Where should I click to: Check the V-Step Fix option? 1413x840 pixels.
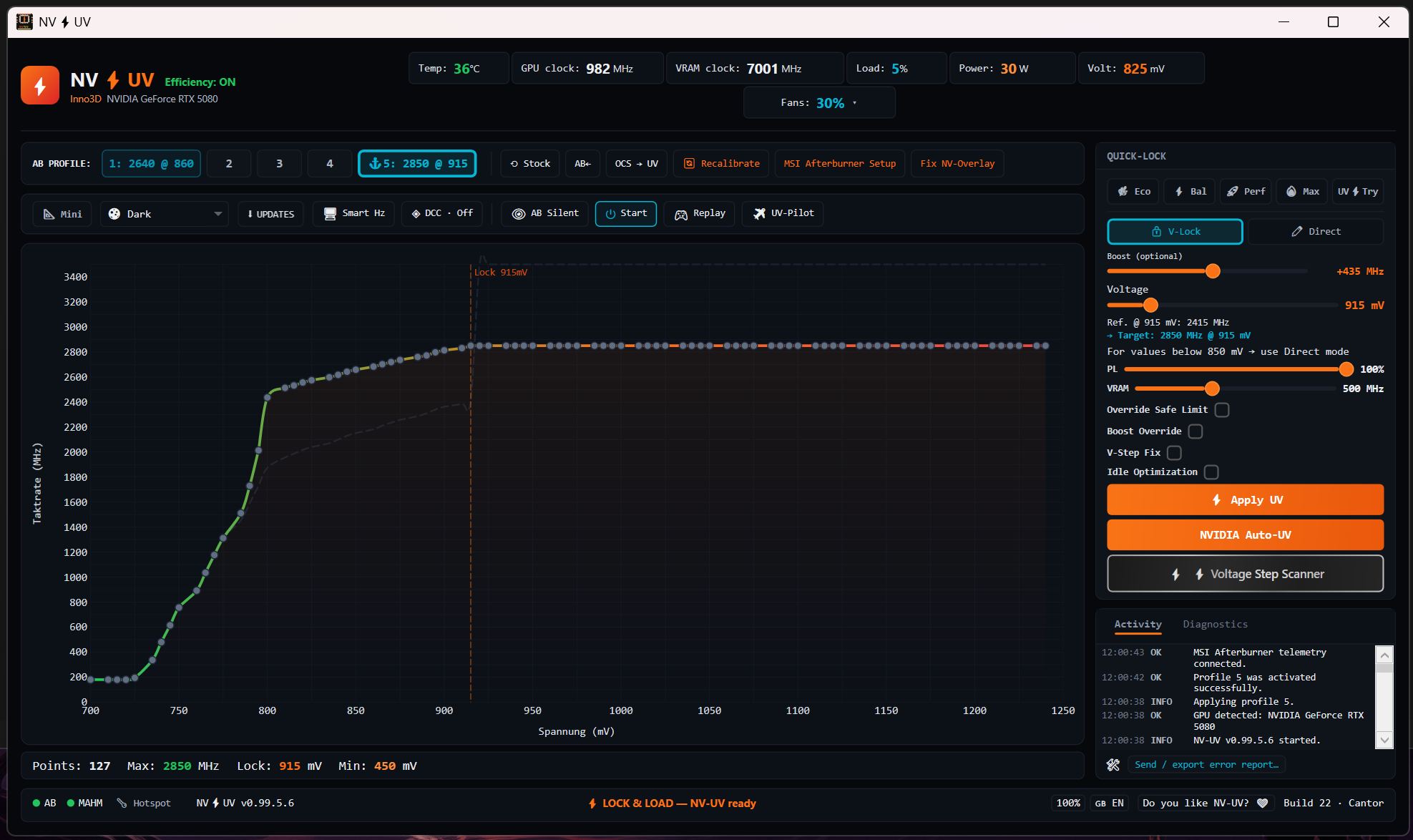[1174, 453]
